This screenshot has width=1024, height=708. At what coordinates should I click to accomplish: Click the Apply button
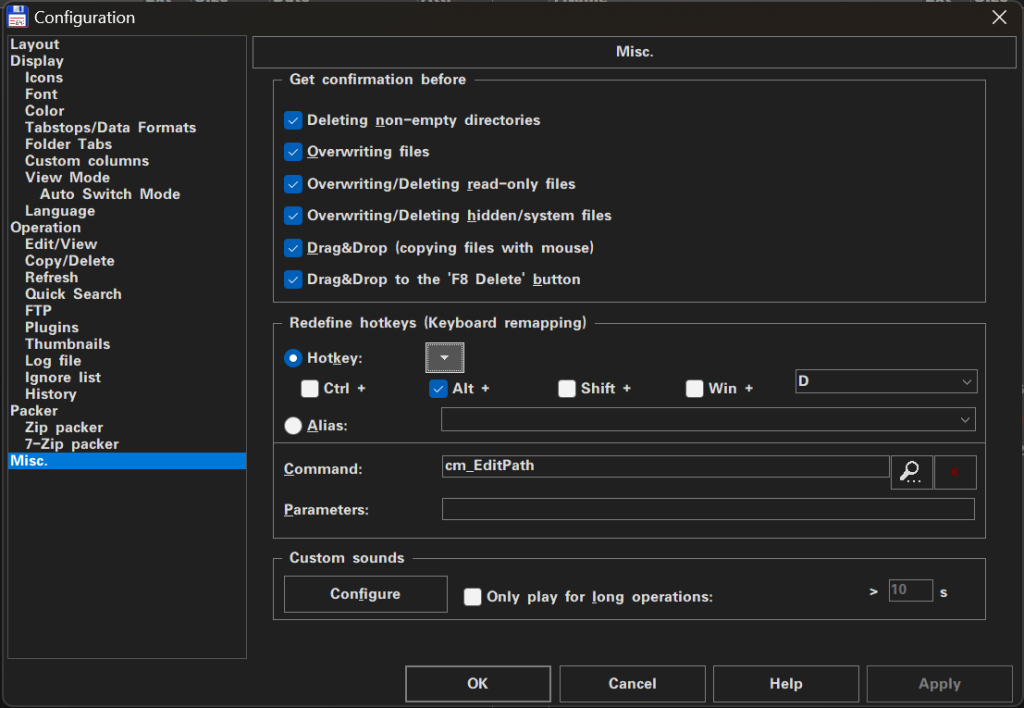tap(939, 684)
